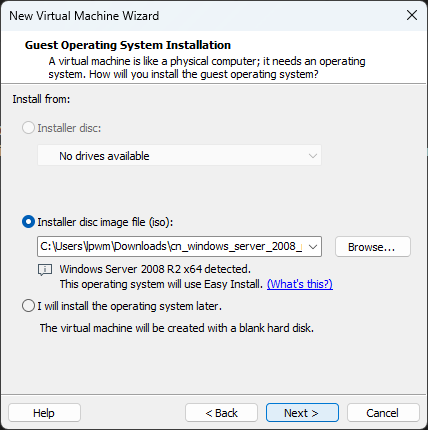428x430 pixels.
Task: Open the What's this? Easy Install link
Action: (x=300, y=284)
